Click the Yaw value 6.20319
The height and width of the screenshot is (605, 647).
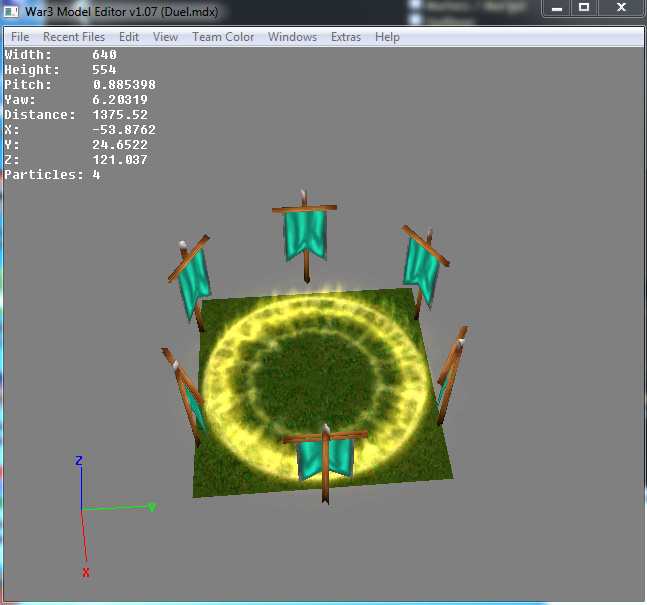(120, 99)
